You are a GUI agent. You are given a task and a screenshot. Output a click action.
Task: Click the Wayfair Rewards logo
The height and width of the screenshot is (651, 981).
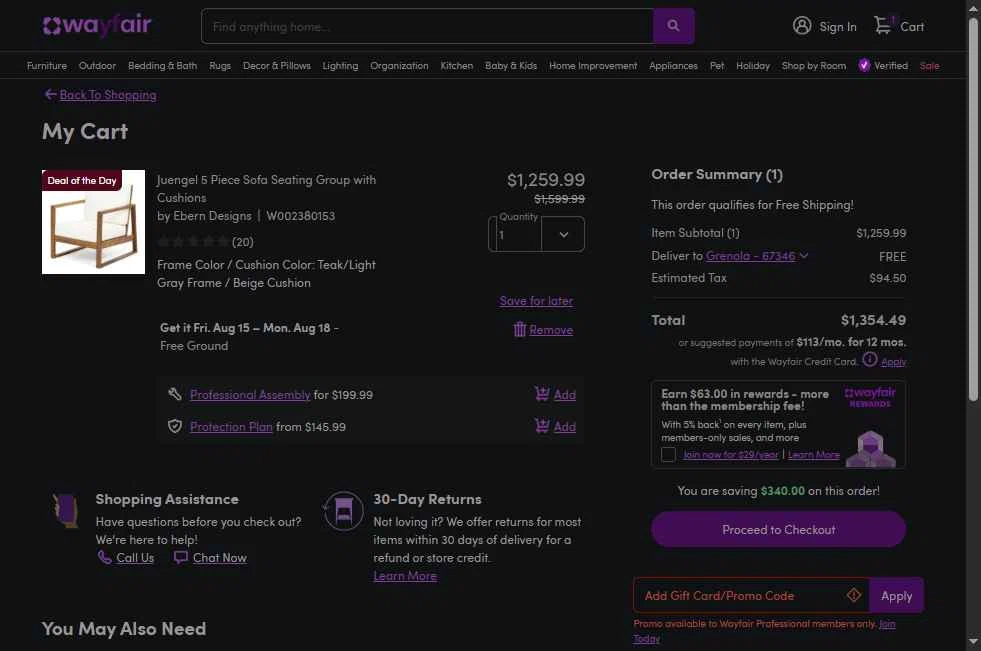[x=870, y=397]
